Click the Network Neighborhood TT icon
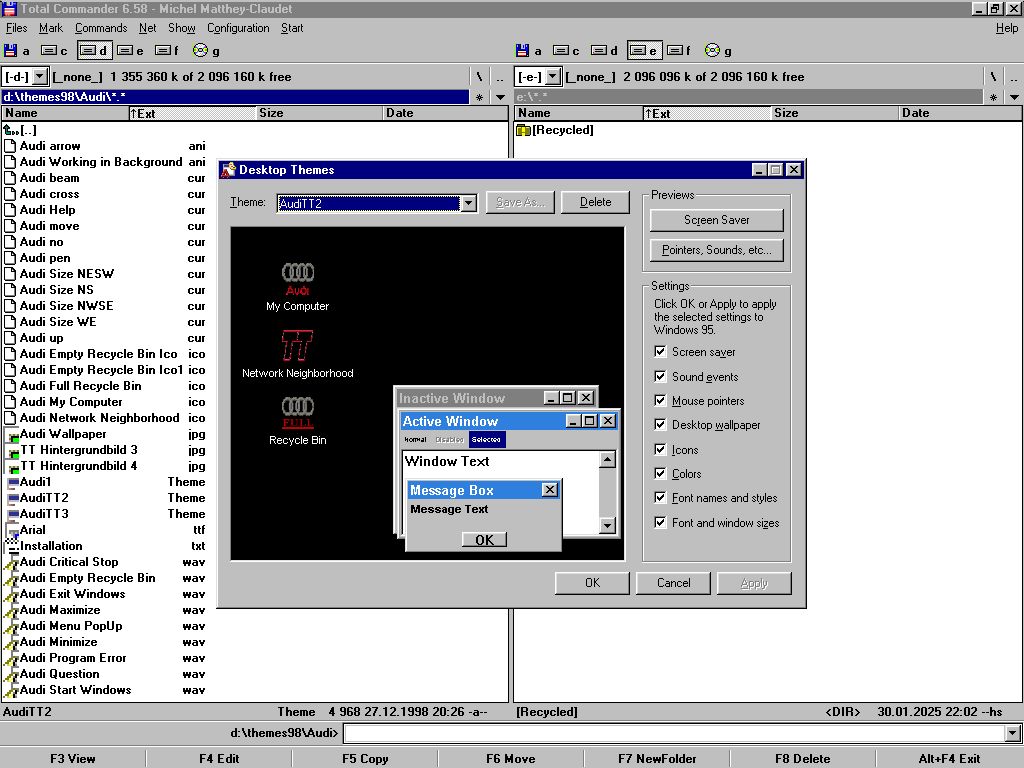 (x=297, y=346)
